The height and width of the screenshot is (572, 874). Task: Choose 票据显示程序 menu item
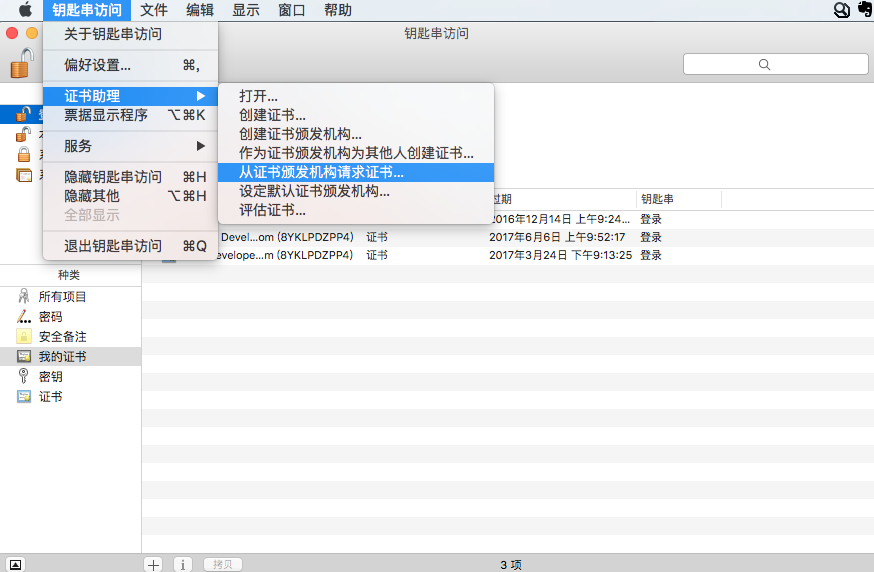coord(130,115)
